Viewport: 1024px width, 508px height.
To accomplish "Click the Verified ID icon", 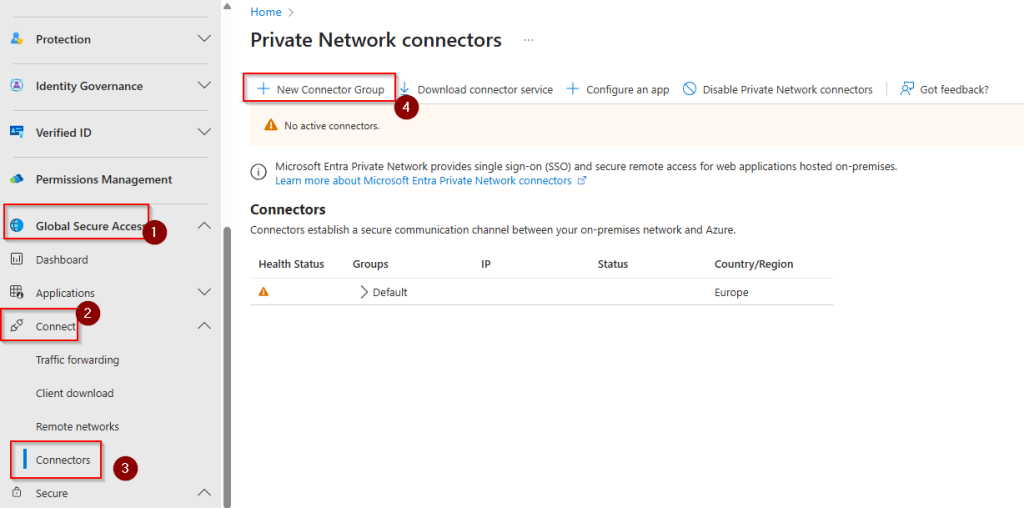I will tap(16, 132).
